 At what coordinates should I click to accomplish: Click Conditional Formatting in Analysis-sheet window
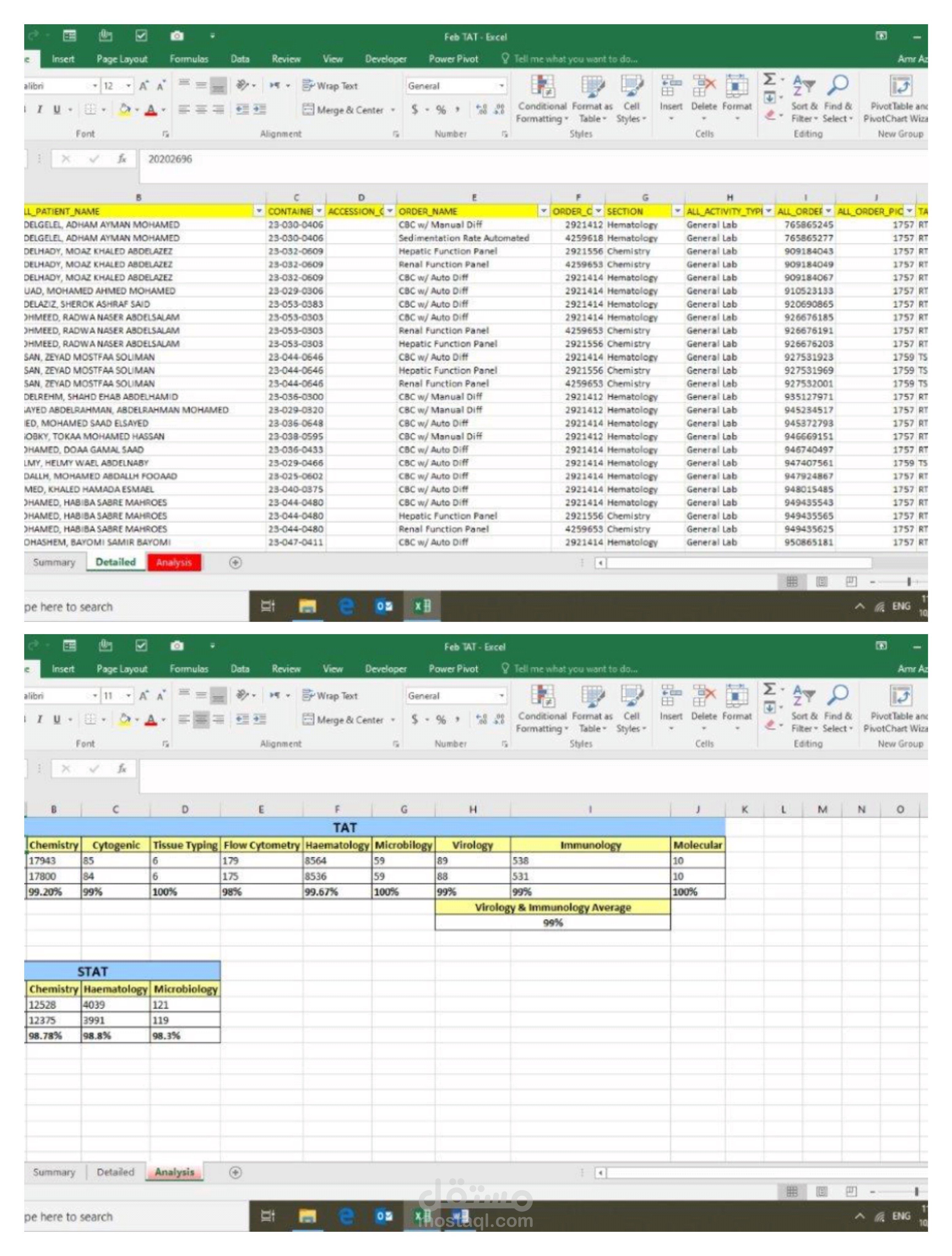[542, 709]
